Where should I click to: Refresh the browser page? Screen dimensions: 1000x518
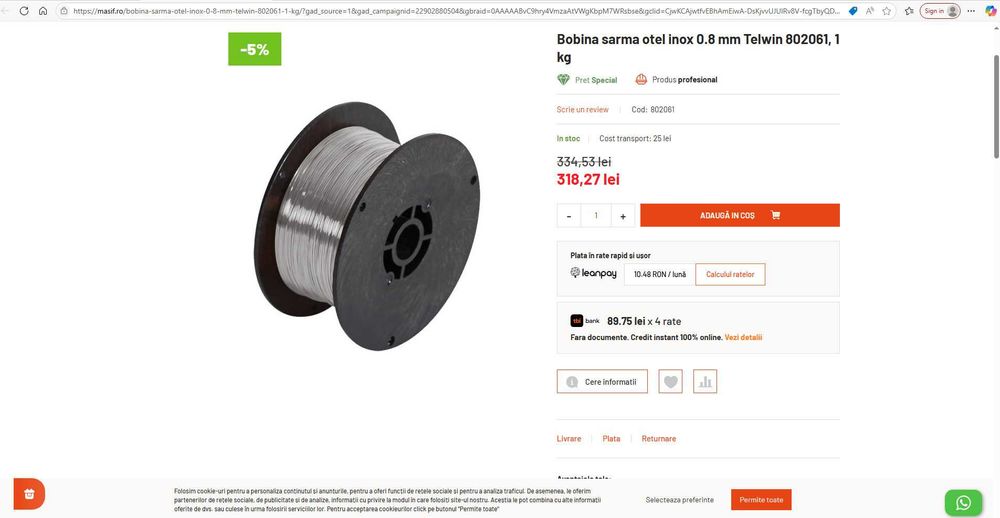(x=24, y=11)
